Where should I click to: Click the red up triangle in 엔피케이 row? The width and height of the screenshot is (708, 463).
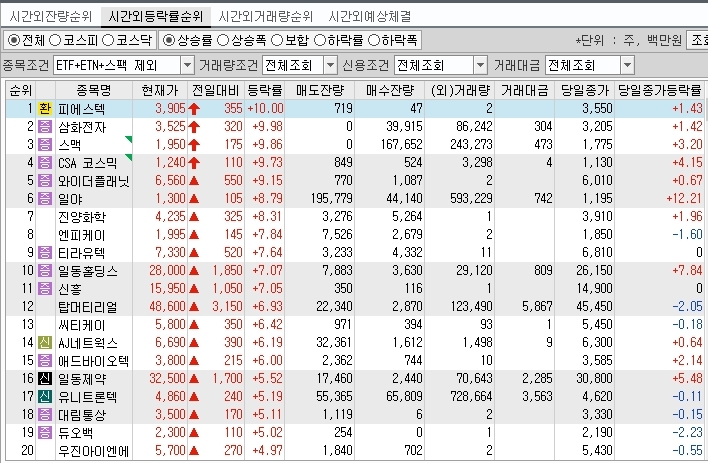pos(194,235)
